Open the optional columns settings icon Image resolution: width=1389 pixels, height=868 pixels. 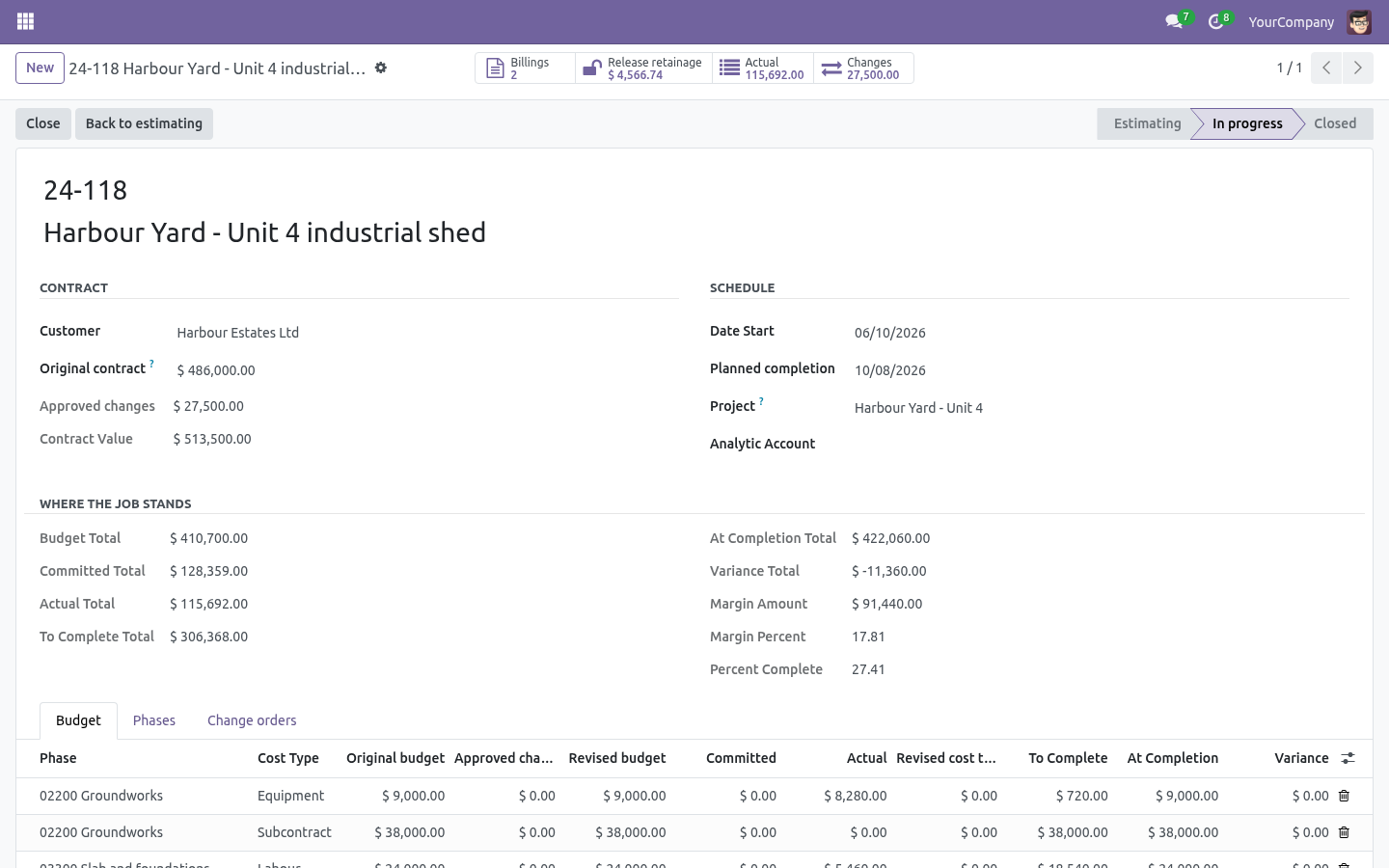tap(1348, 758)
